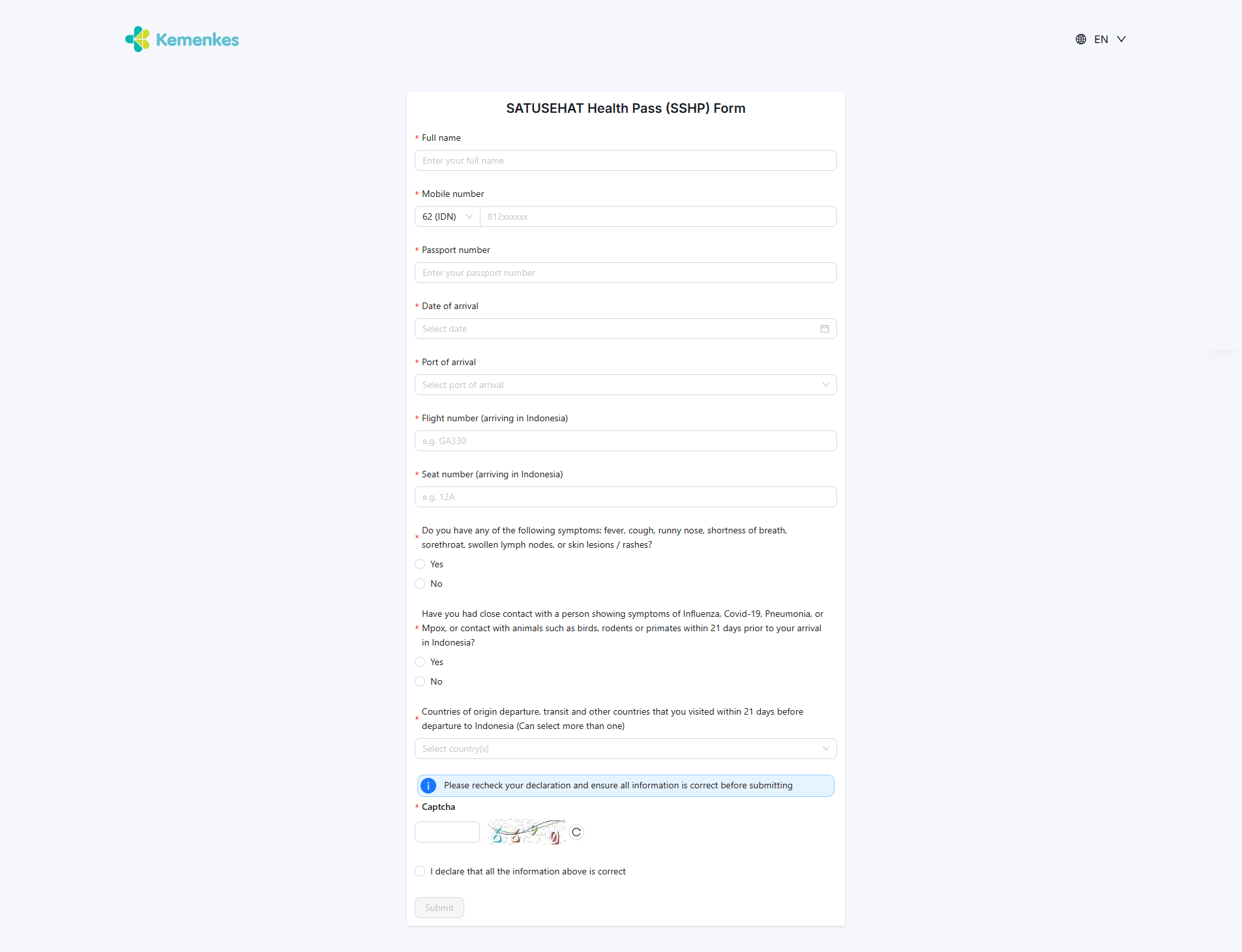Click the Submit button
The width and height of the screenshot is (1242, 952).
439,908
